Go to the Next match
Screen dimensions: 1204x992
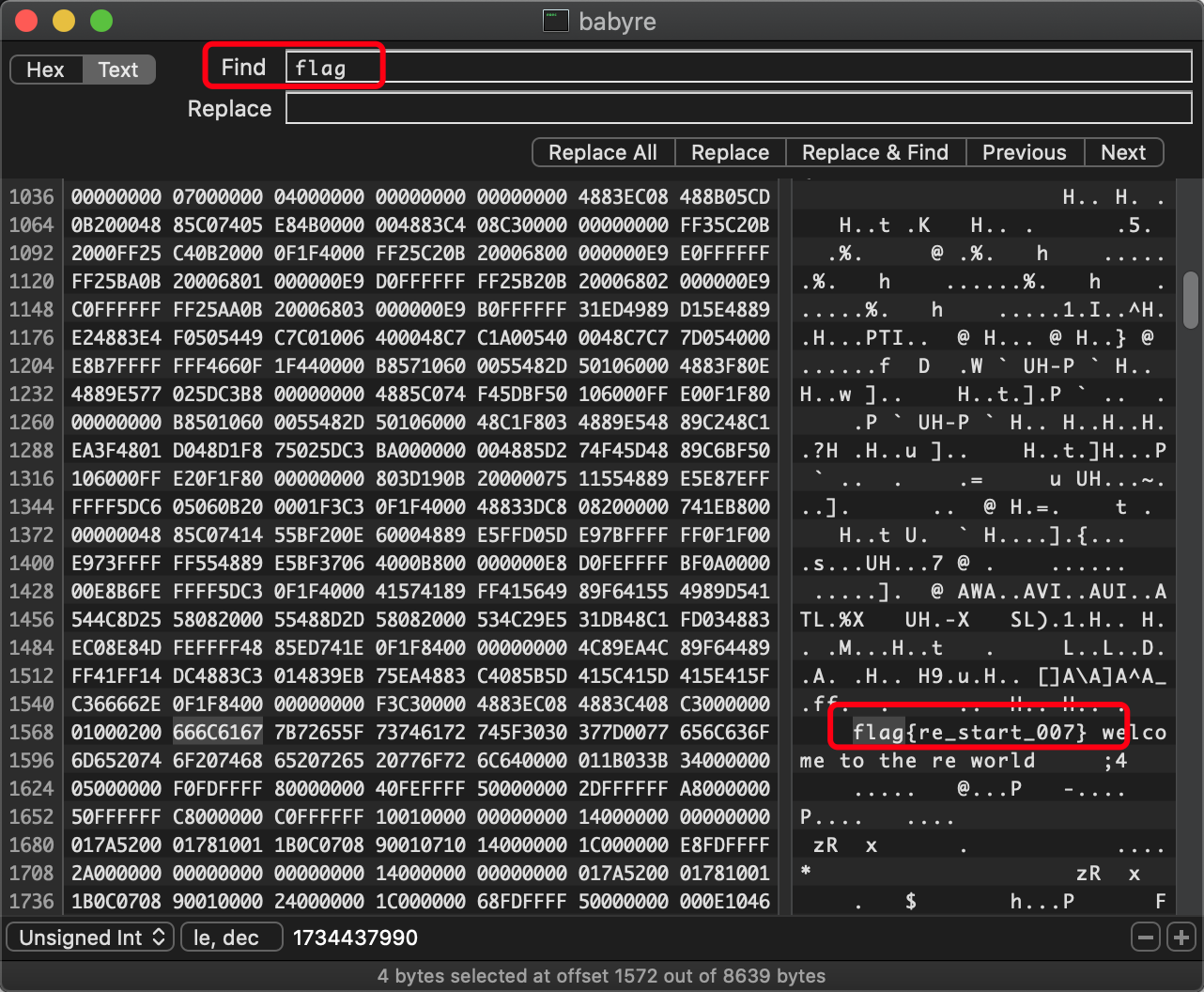[x=1123, y=152]
